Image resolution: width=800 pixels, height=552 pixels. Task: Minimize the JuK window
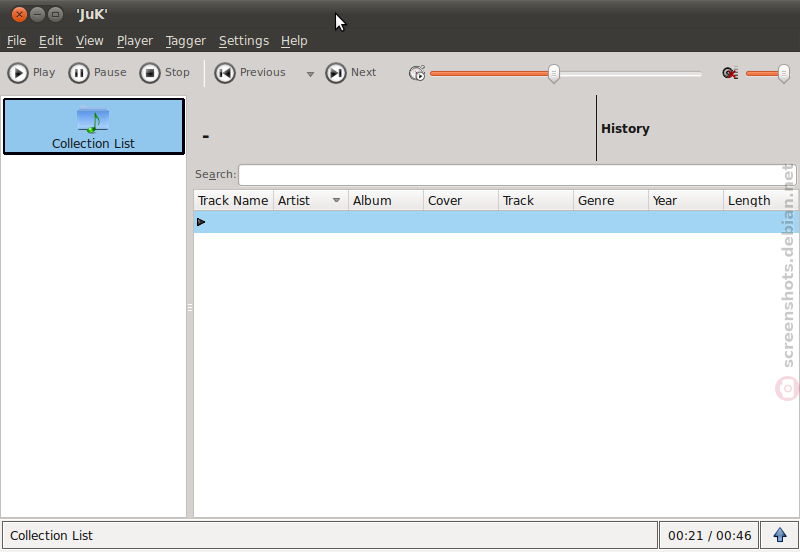click(37, 14)
